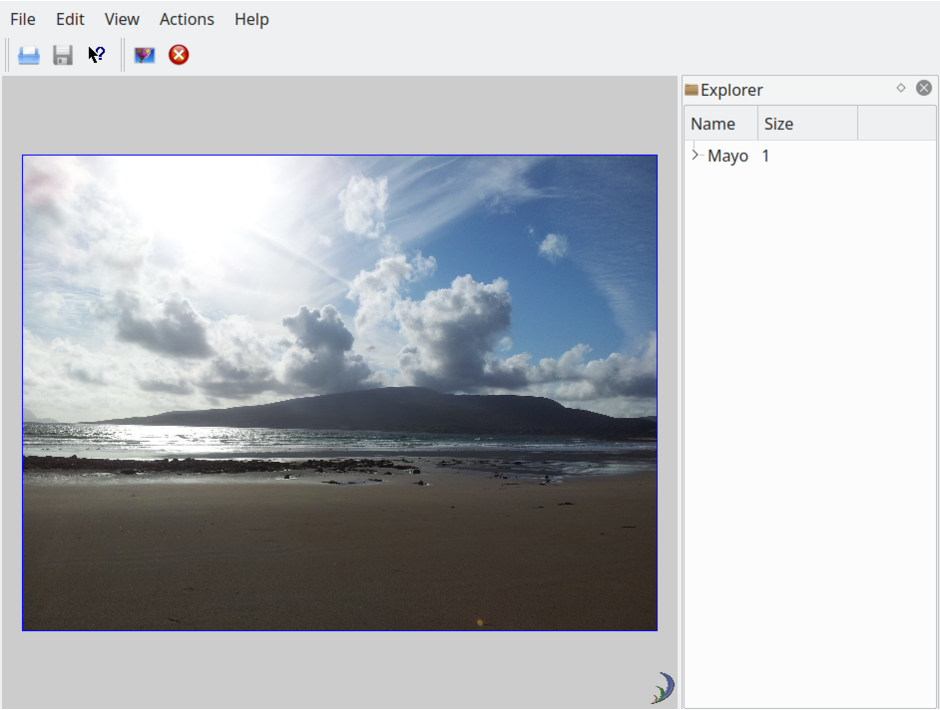The width and height of the screenshot is (940, 710).
Task: Float the Explorer panel using diamond icon
Action: click(x=900, y=88)
